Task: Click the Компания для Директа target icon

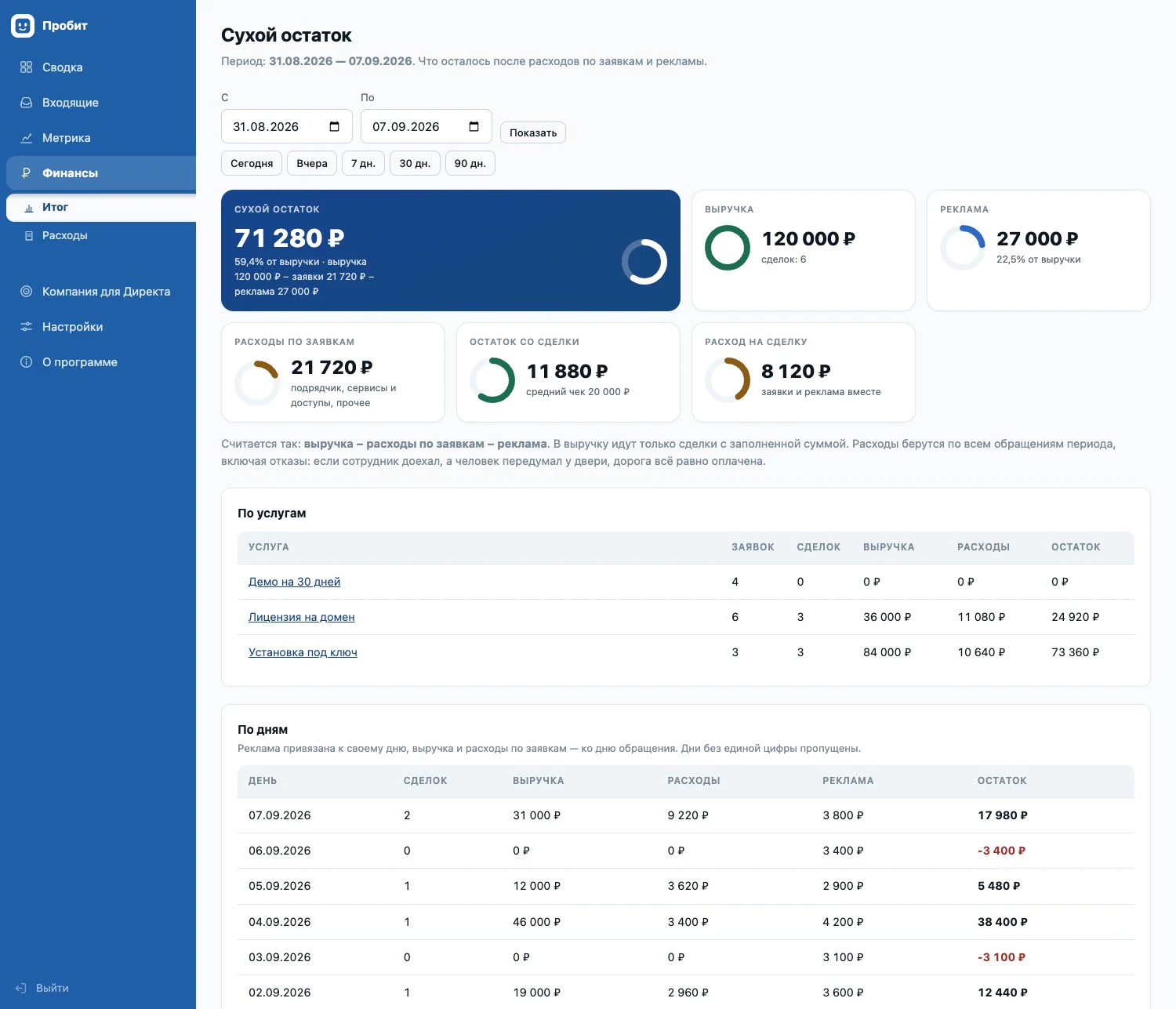Action: click(x=26, y=292)
